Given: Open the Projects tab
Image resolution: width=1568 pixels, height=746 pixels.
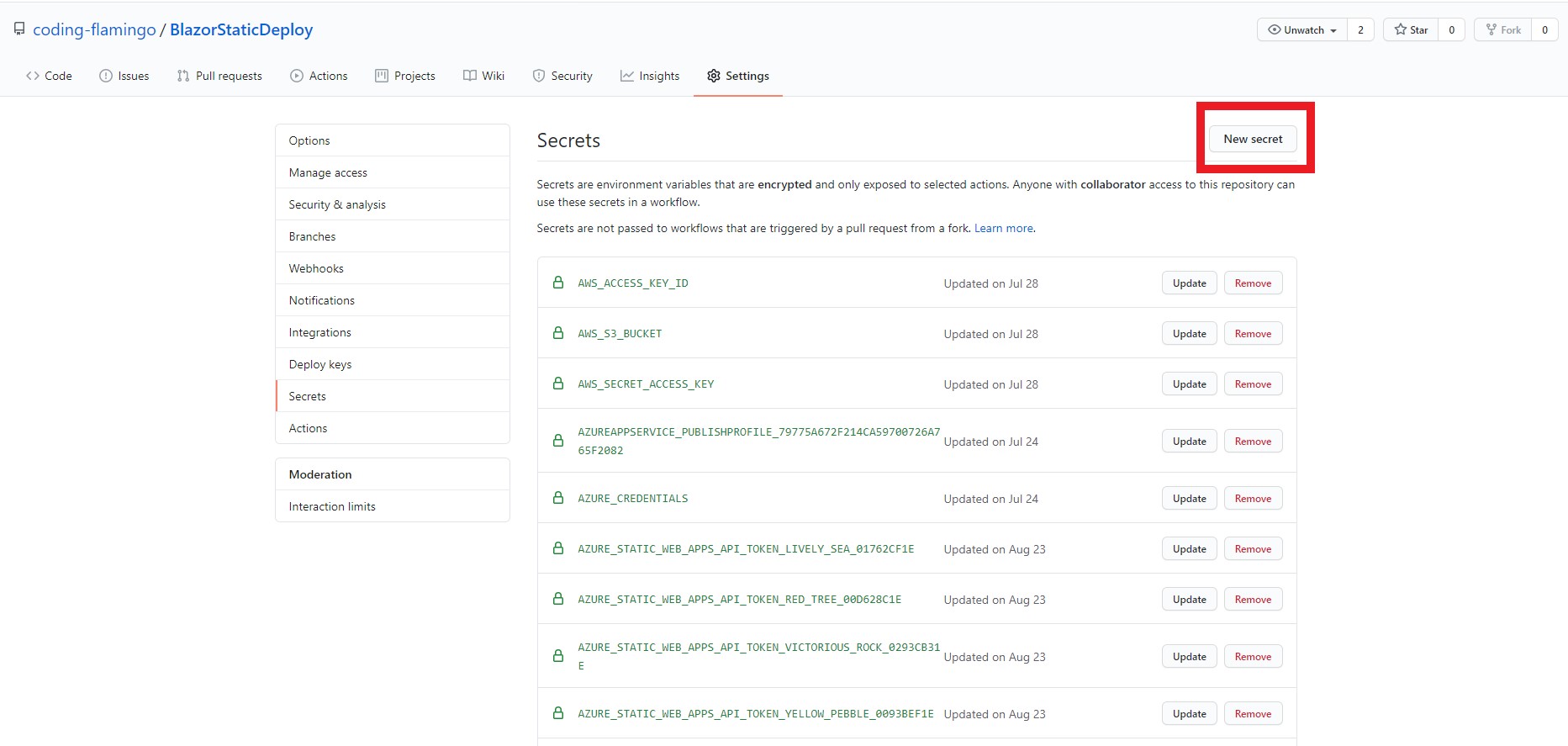Looking at the screenshot, I should (x=405, y=76).
